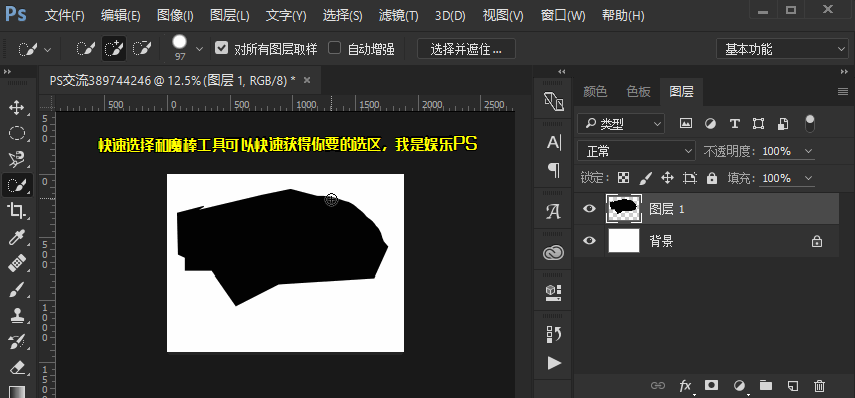Open the 选择(S) menu
The width and height of the screenshot is (855, 398).
coord(342,15)
